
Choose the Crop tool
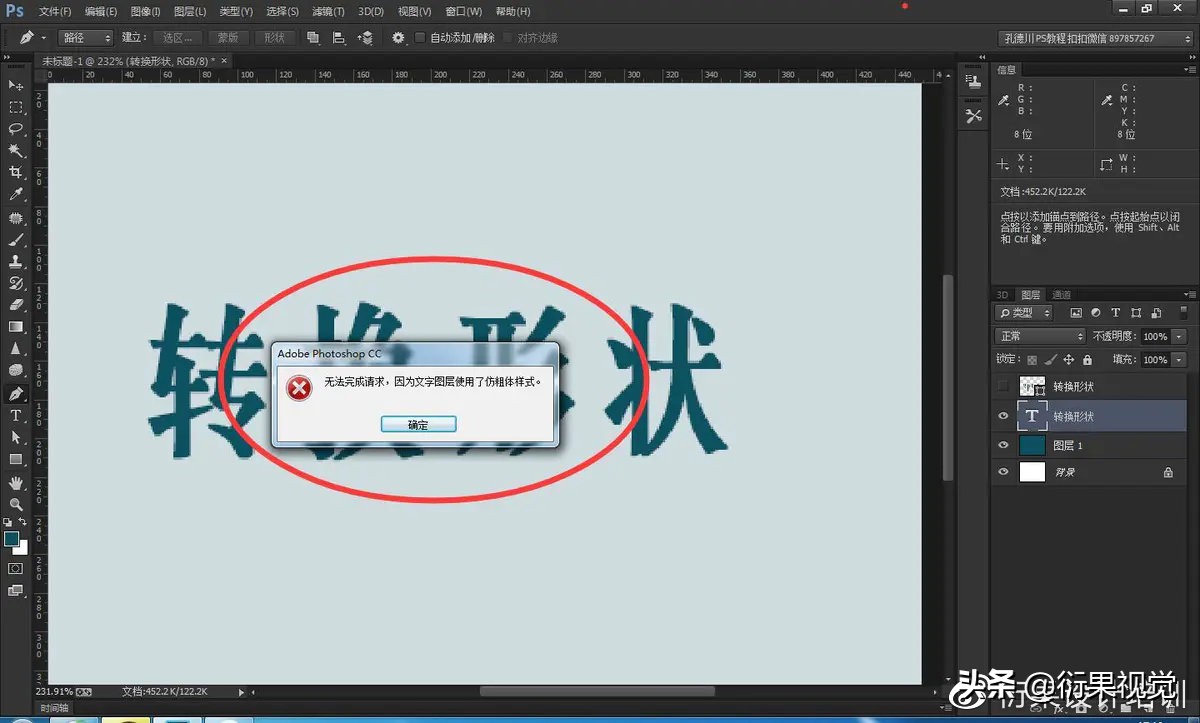[x=15, y=171]
